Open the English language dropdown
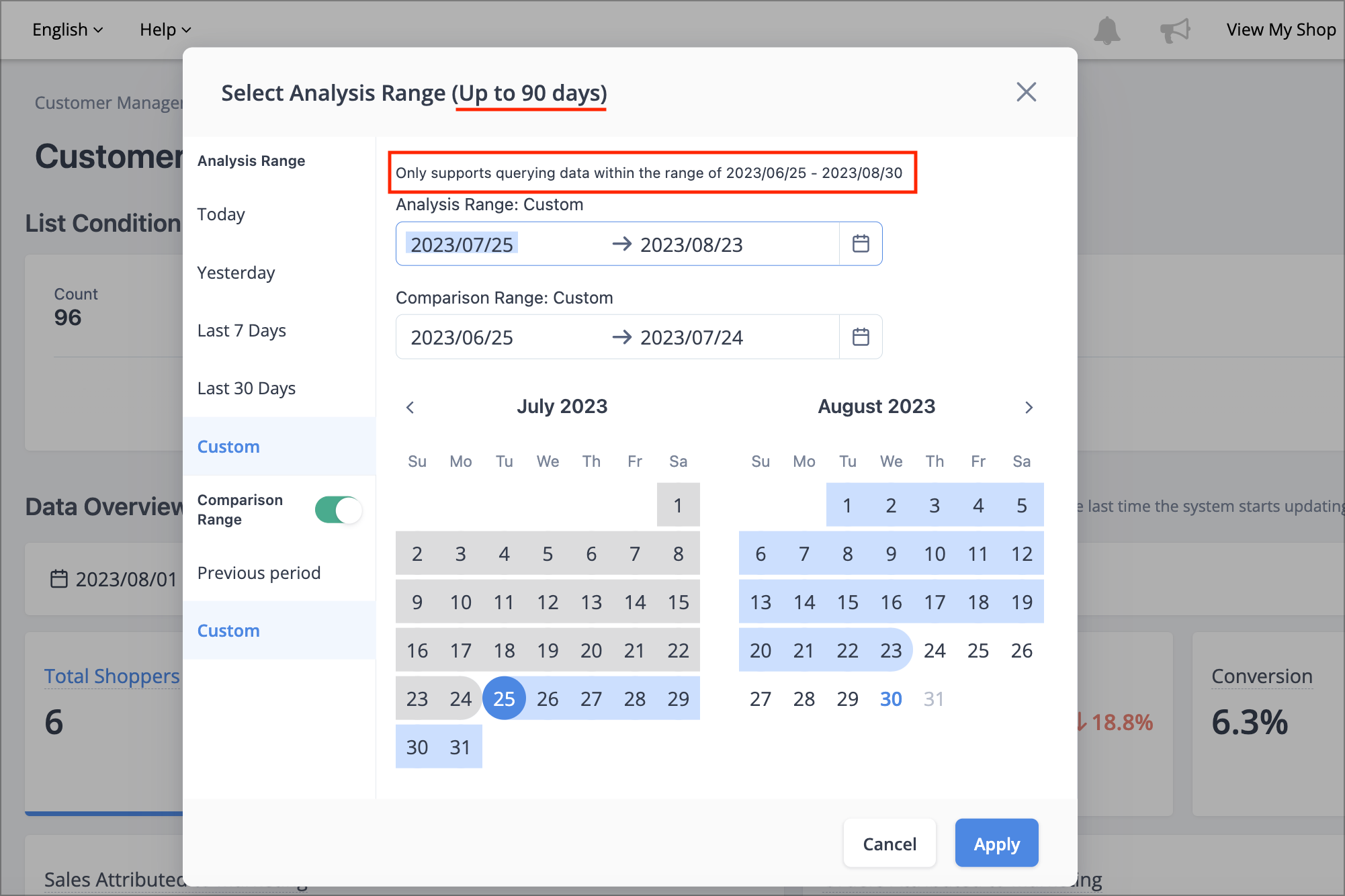This screenshot has height=896, width=1345. click(67, 30)
